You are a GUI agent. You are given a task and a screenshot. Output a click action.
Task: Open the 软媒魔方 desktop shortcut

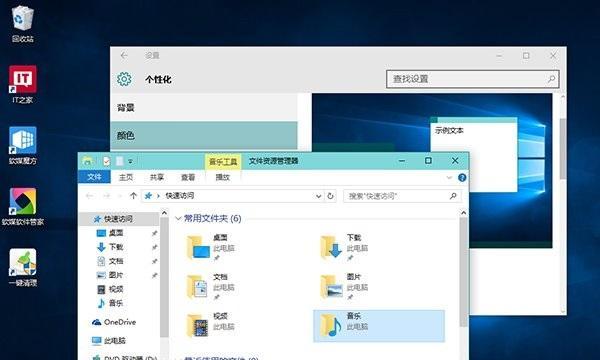tap(23, 145)
